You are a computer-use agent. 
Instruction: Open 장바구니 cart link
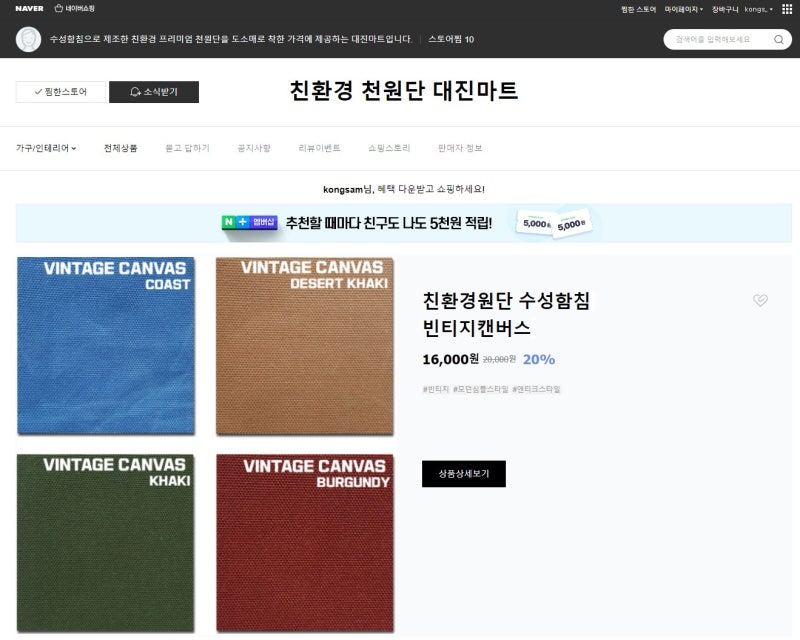[725, 9]
